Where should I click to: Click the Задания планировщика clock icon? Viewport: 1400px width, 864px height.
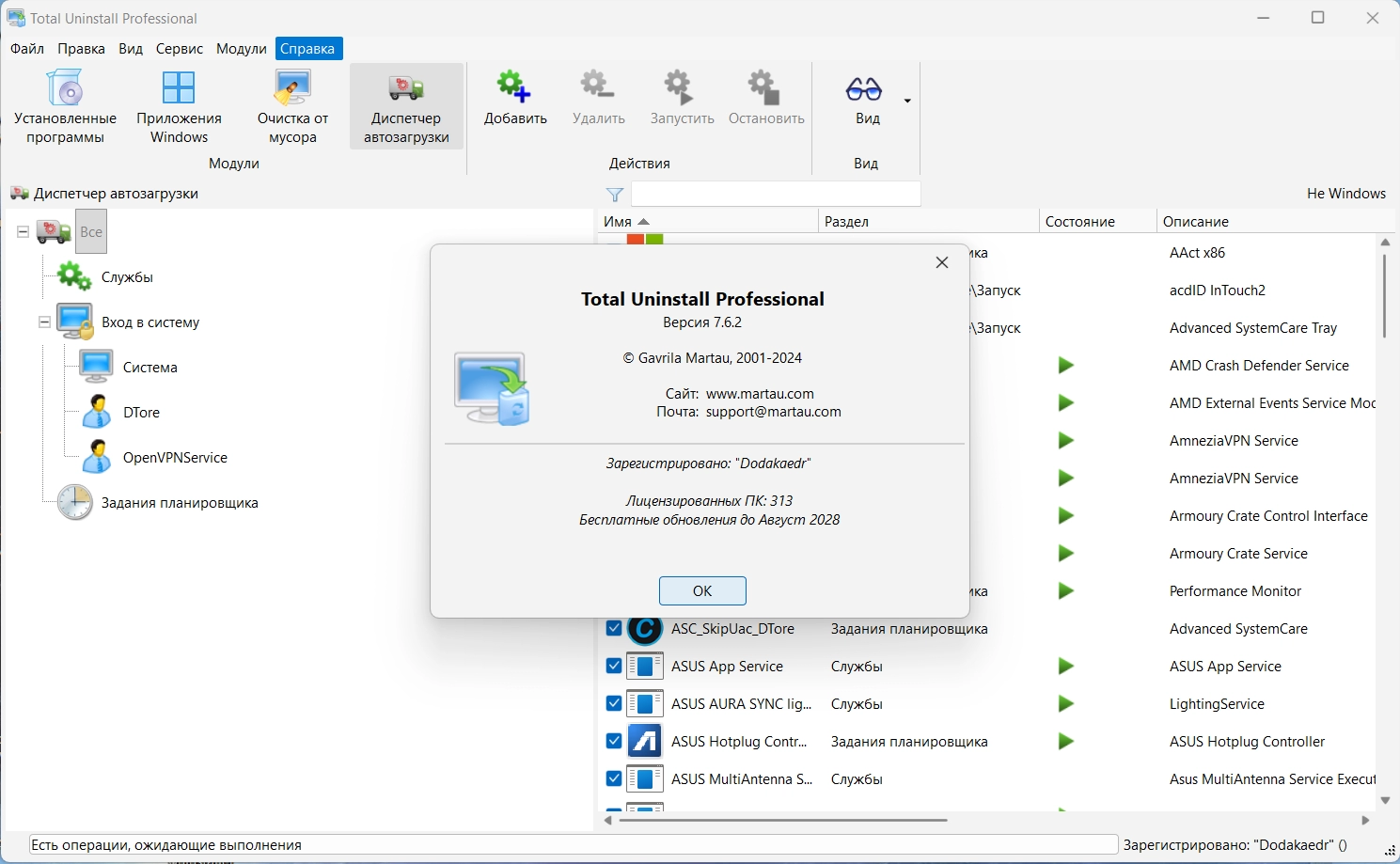[x=75, y=502]
